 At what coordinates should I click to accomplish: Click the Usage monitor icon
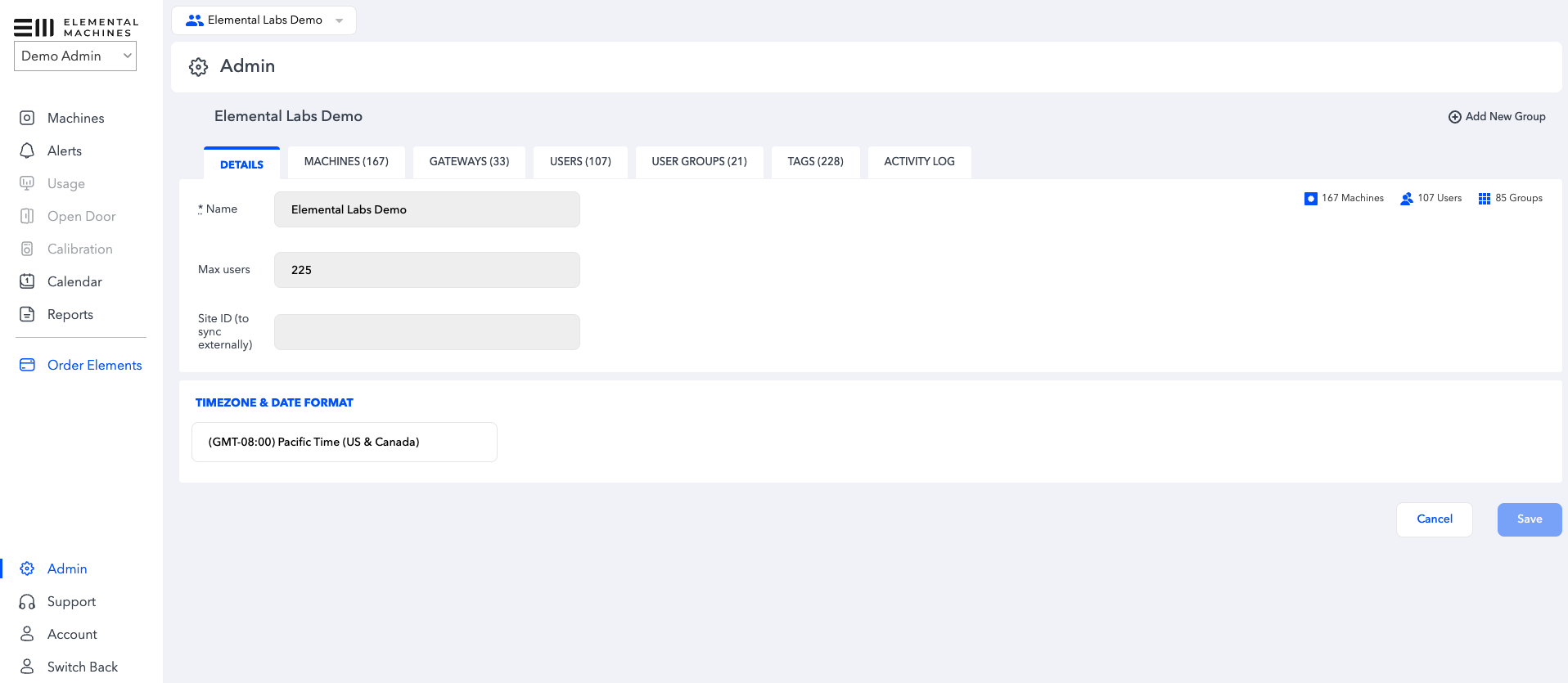click(27, 183)
